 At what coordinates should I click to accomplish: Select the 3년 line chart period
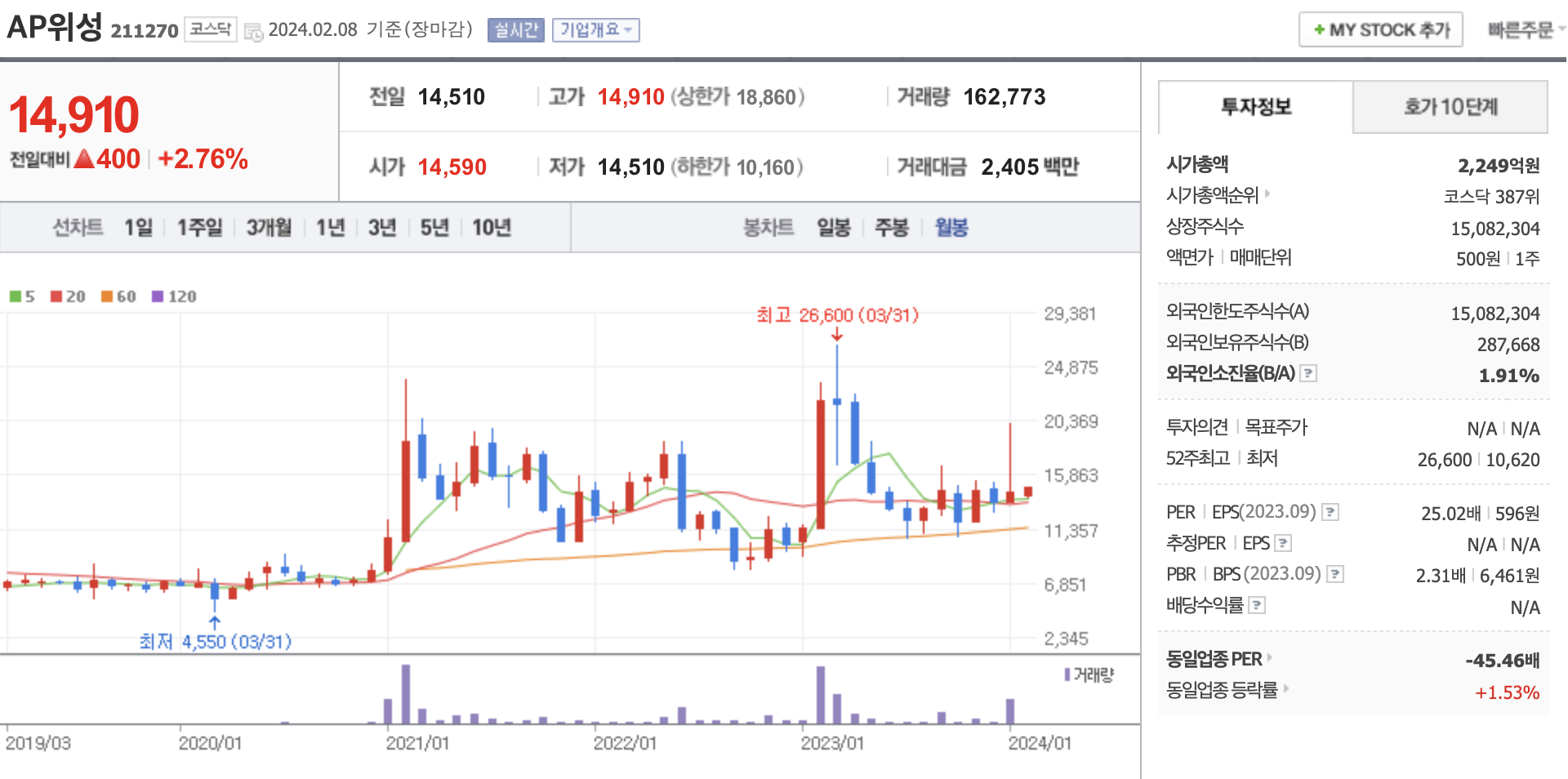tap(382, 227)
